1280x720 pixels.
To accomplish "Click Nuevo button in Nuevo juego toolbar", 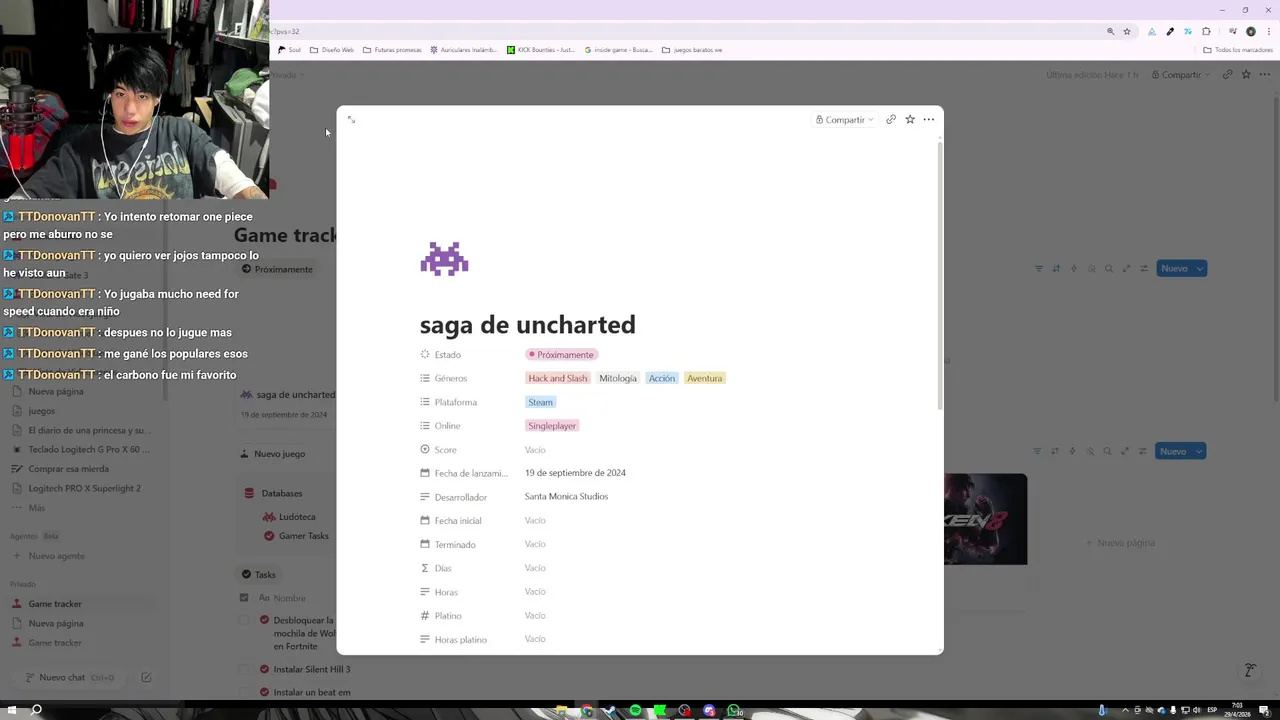I will click(x=1173, y=451).
